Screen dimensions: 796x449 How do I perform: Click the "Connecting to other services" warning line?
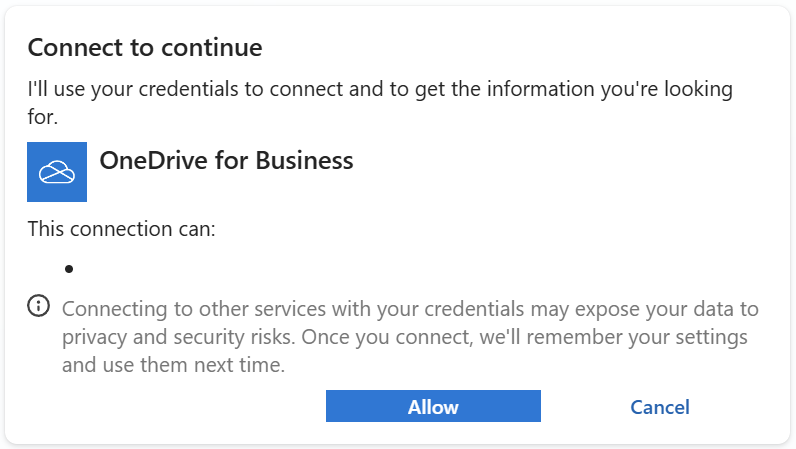coord(410,309)
